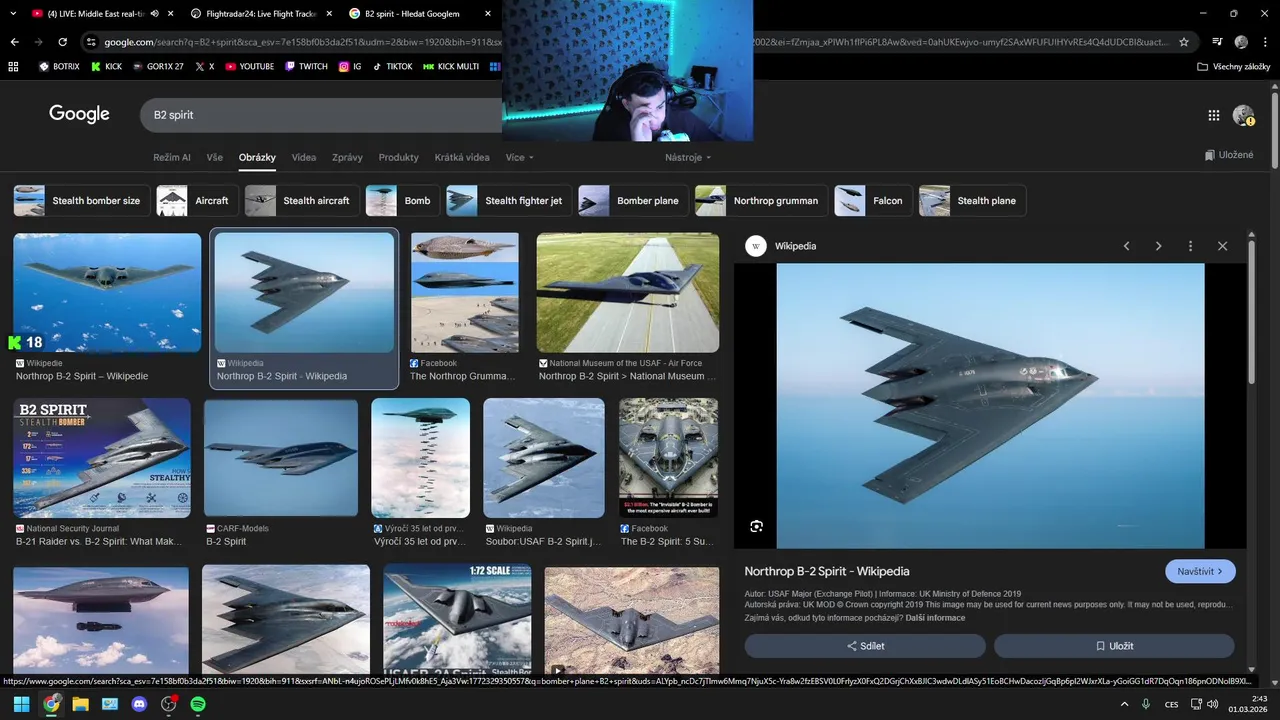The width and height of the screenshot is (1280, 720).
Task: Filter by Falcon chip
Action: coord(873,201)
